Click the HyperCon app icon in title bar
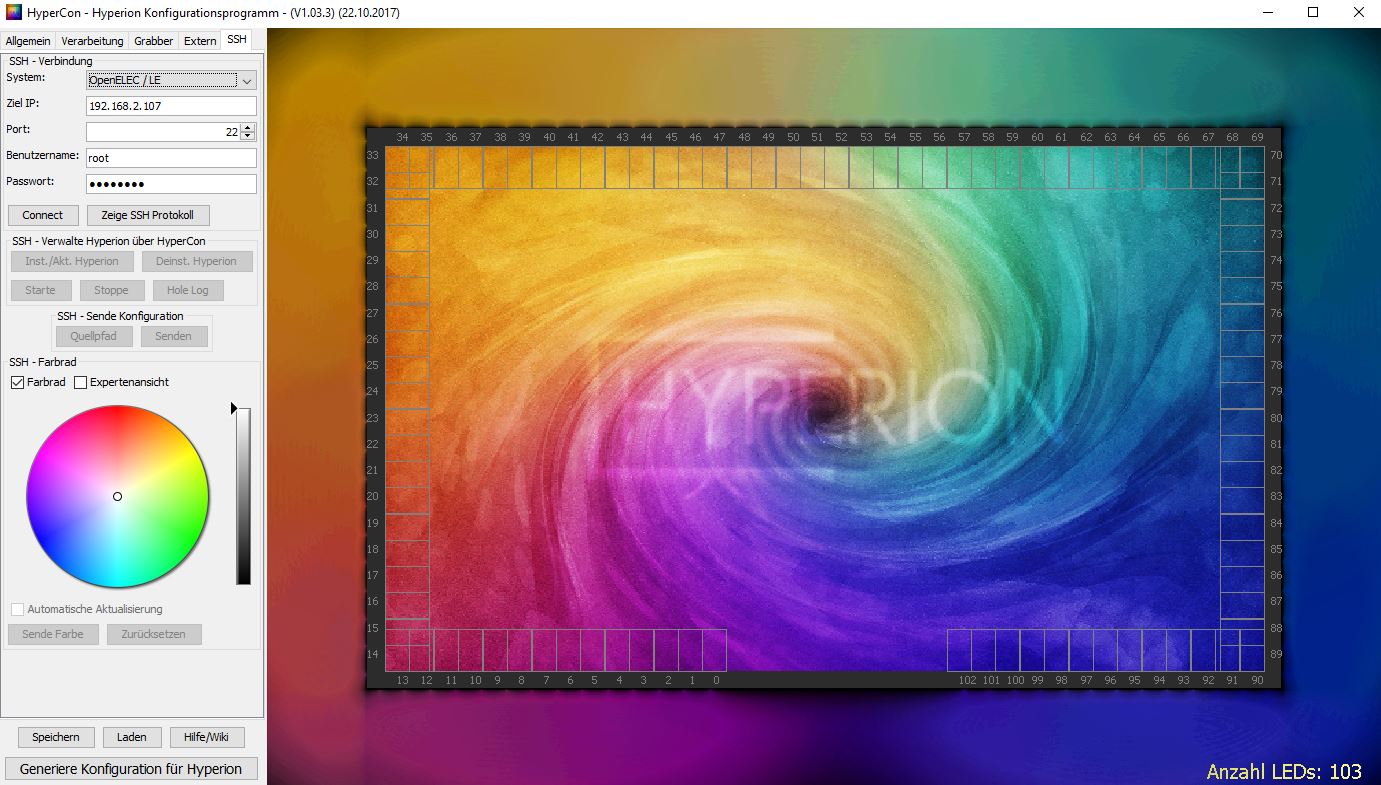1381x785 pixels. [x=13, y=13]
